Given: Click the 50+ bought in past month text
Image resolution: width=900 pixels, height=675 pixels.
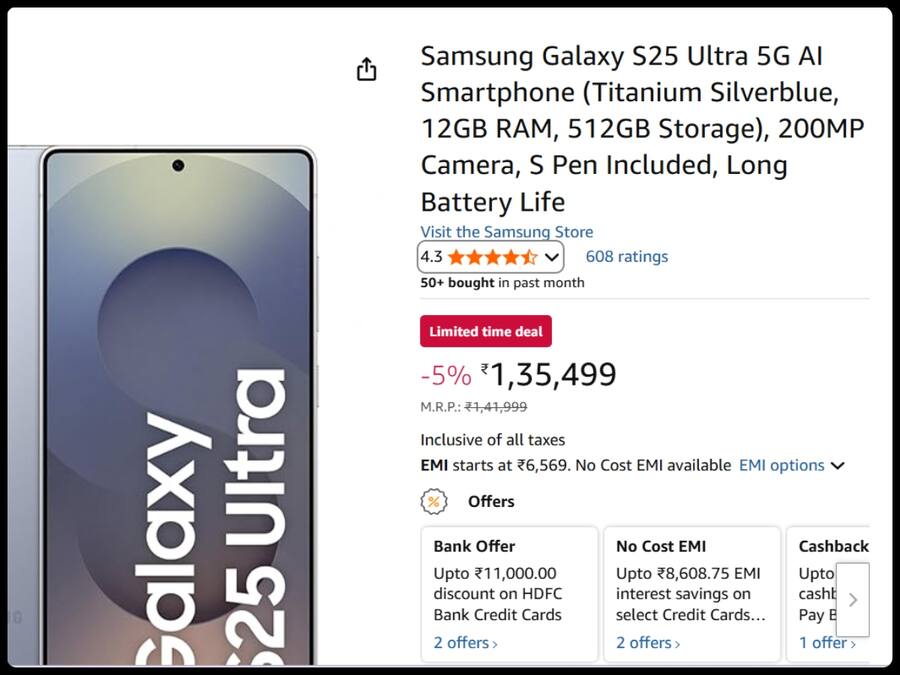Looking at the screenshot, I should click(x=502, y=283).
